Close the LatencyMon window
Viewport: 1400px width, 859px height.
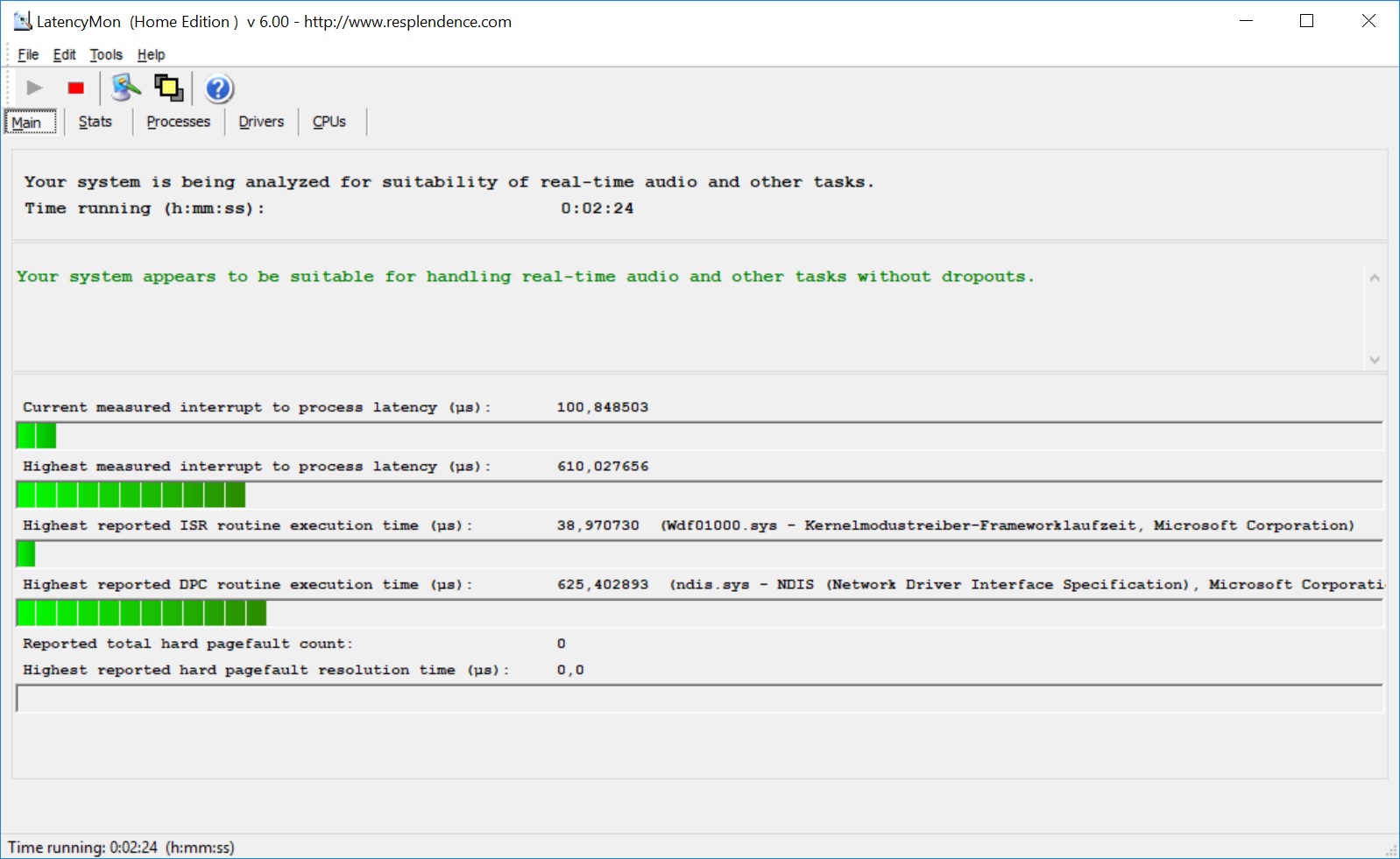click(1368, 21)
